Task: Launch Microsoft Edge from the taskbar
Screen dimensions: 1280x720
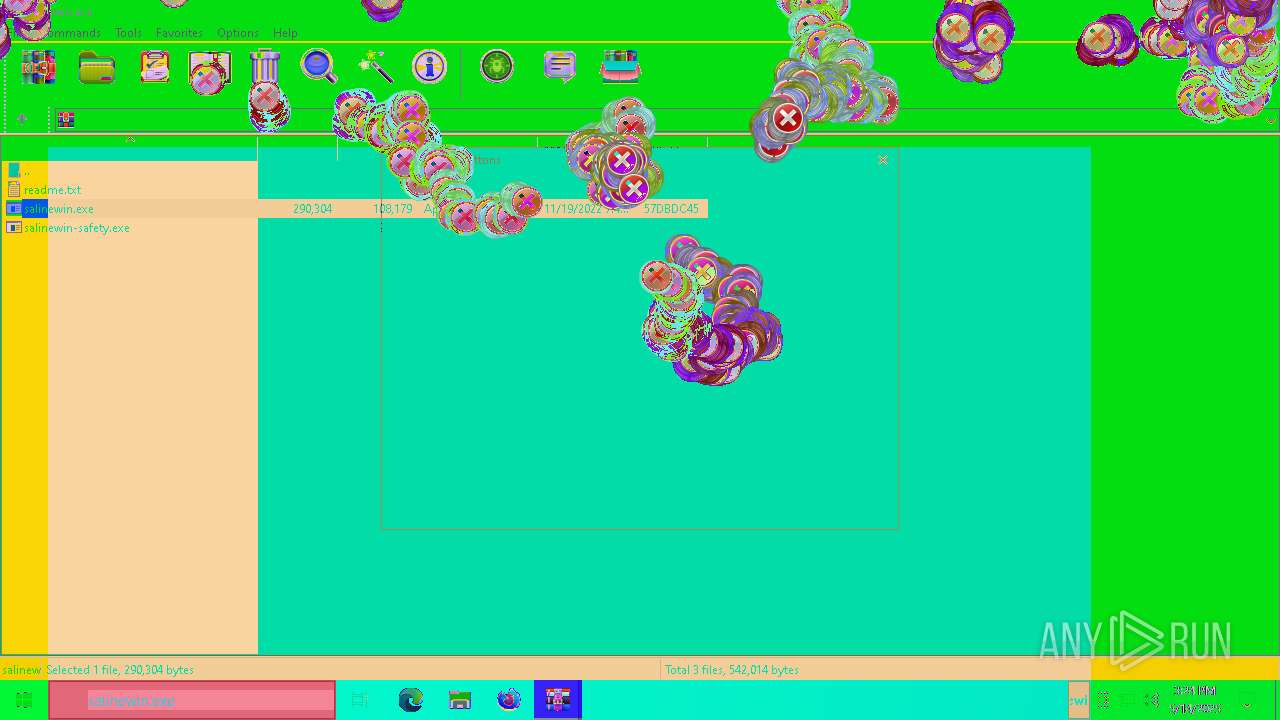Action: (x=411, y=700)
